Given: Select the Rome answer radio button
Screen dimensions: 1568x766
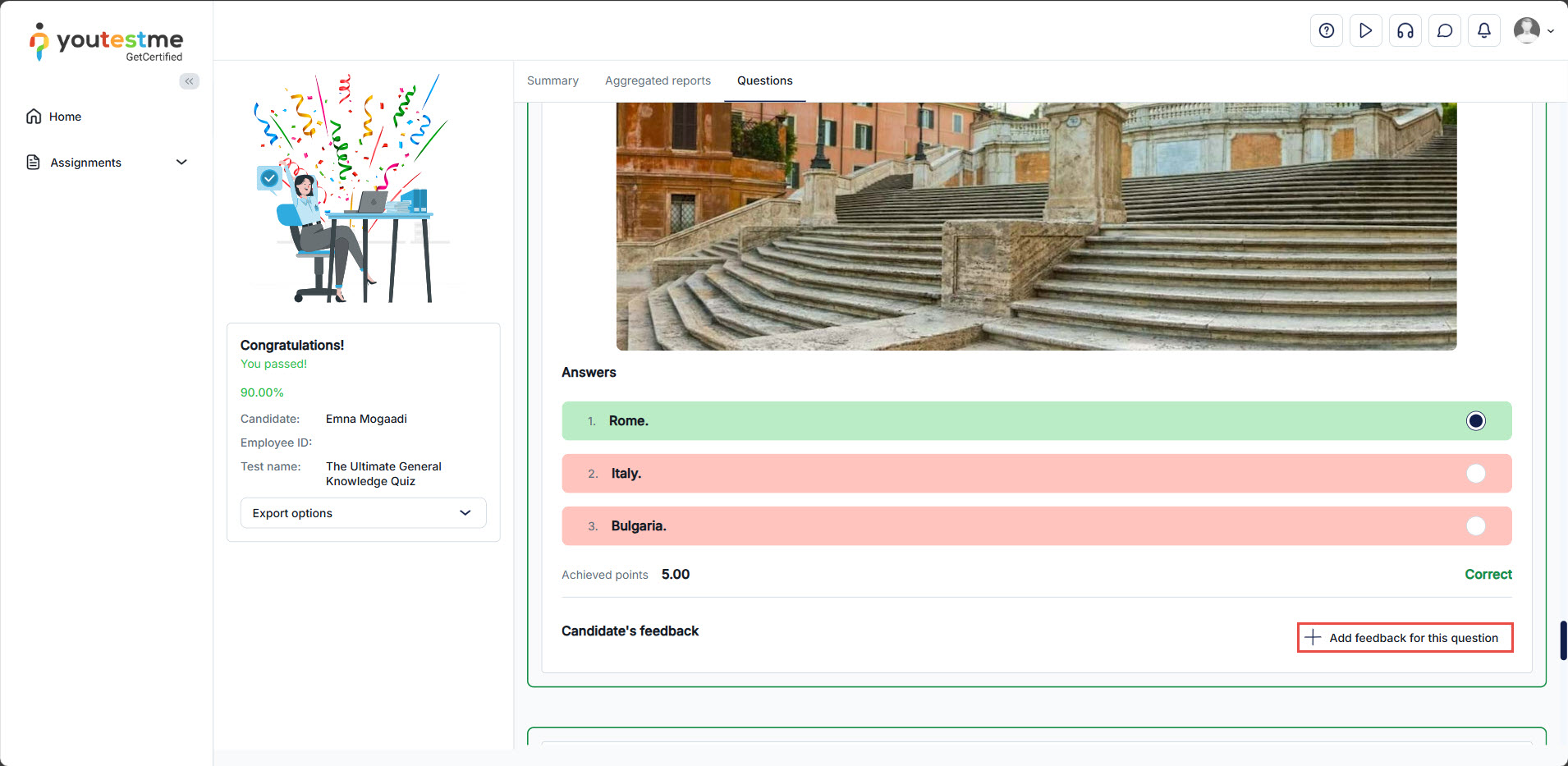Looking at the screenshot, I should (x=1475, y=421).
